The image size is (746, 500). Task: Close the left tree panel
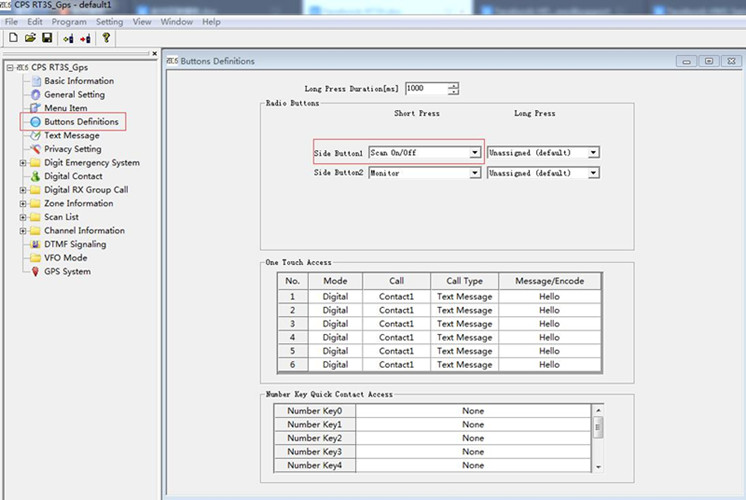tap(154, 54)
